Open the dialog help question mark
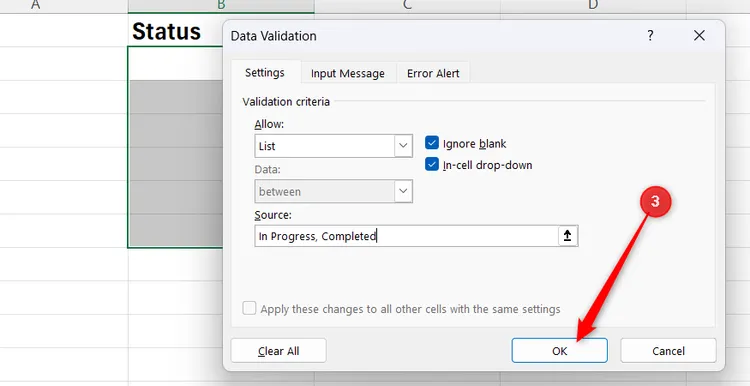Viewport: 750px width, 386px height. pos(650,35)
